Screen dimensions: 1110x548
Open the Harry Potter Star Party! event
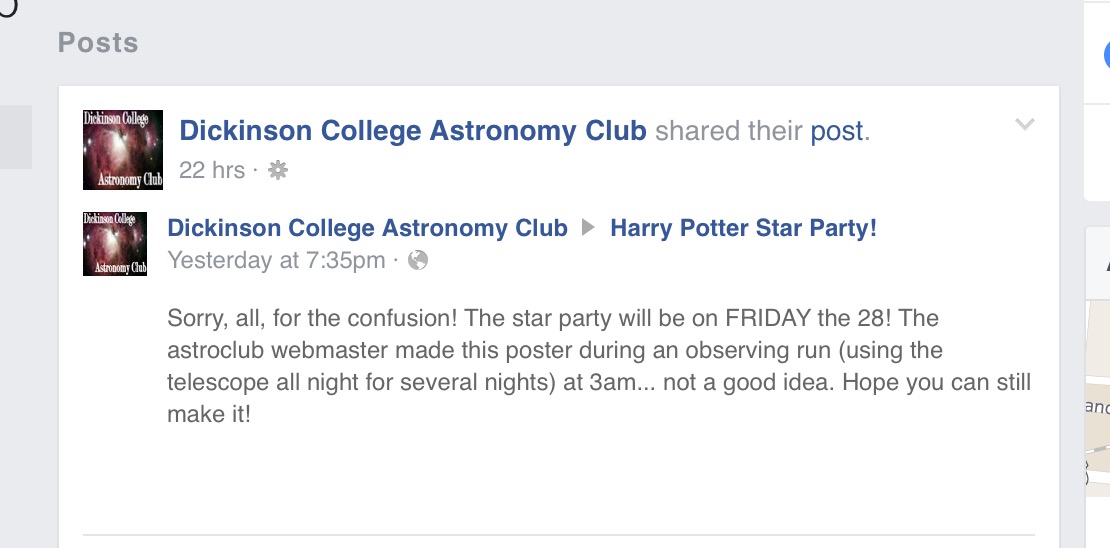pos(743,228)
